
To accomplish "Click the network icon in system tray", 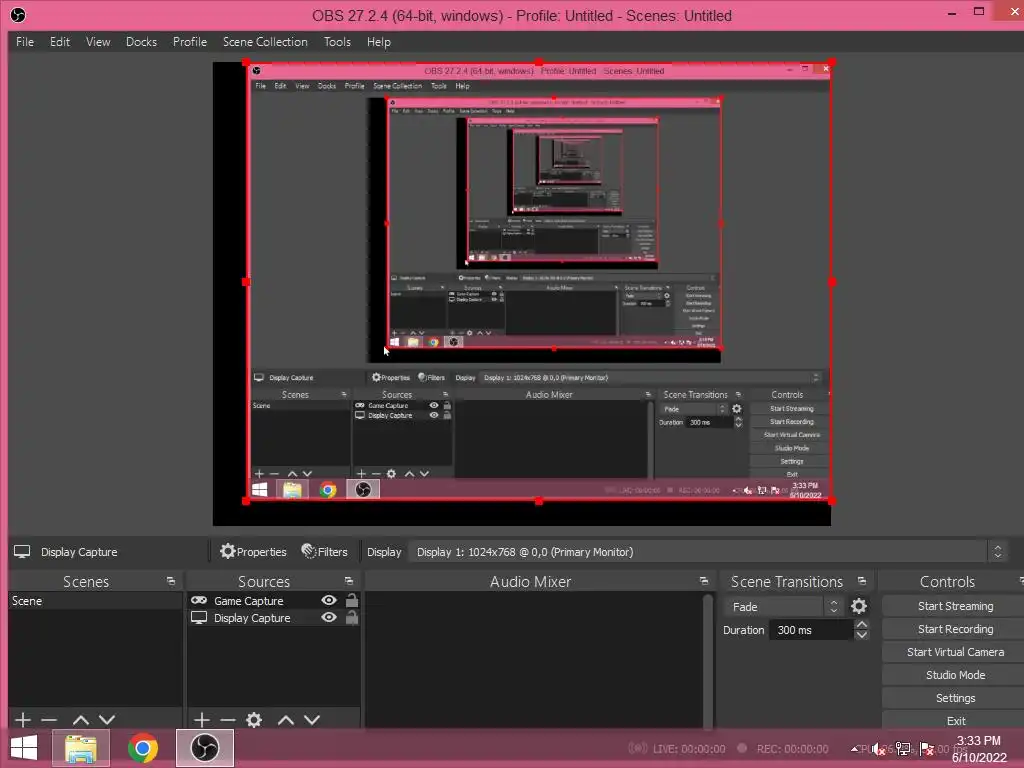I will point(903,748).
